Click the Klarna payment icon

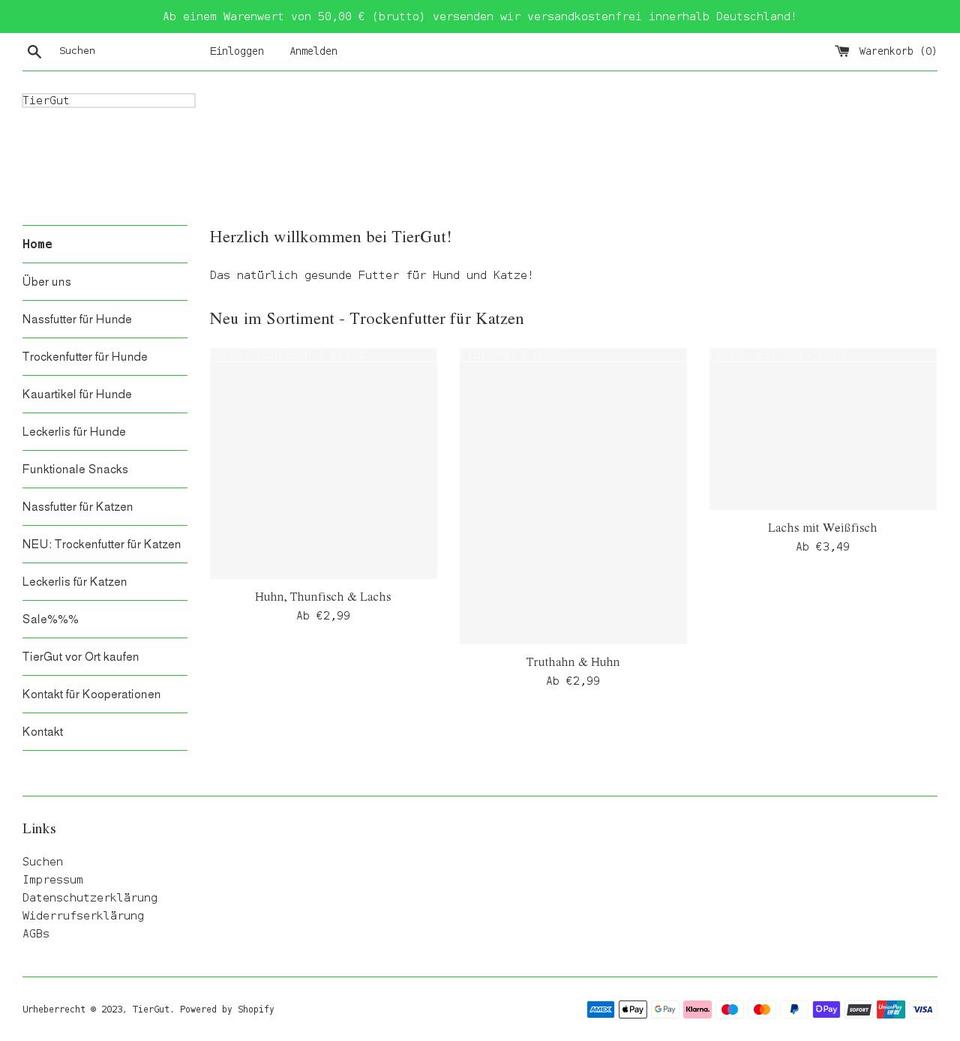[x=697, y=1009]
